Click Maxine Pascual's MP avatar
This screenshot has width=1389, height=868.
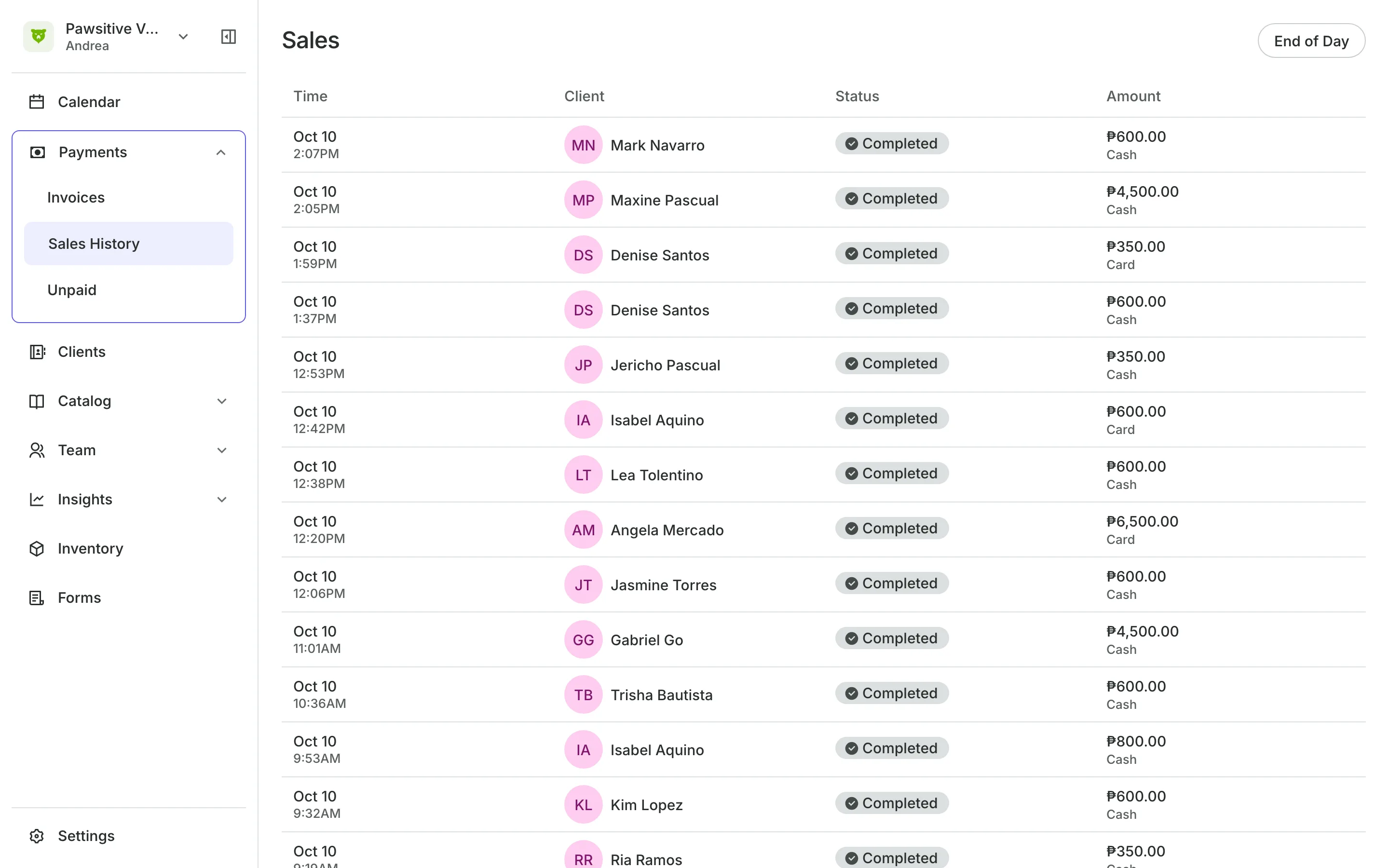[583, 200]
